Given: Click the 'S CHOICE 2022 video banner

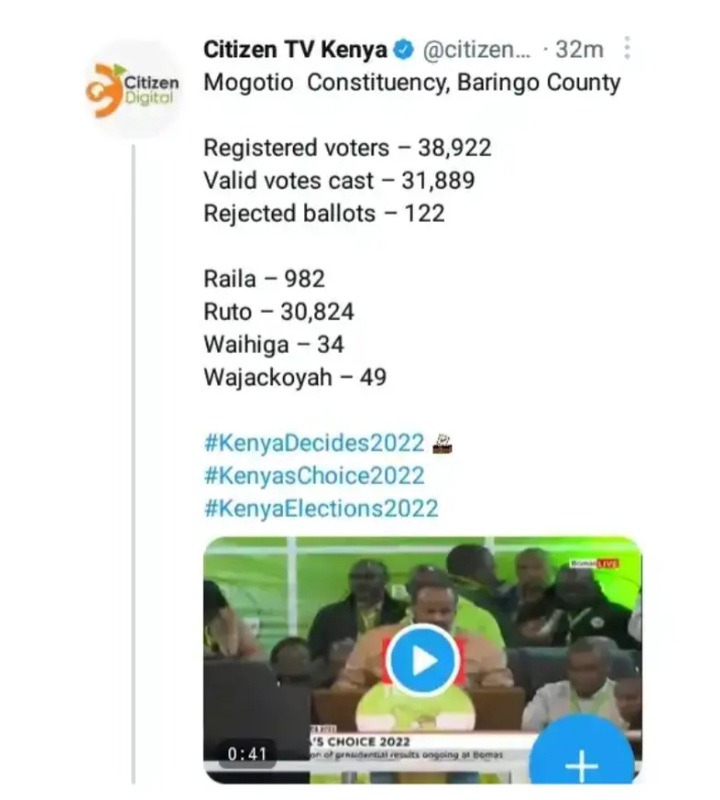Looking at the screenshot, I should pos(360,741).
